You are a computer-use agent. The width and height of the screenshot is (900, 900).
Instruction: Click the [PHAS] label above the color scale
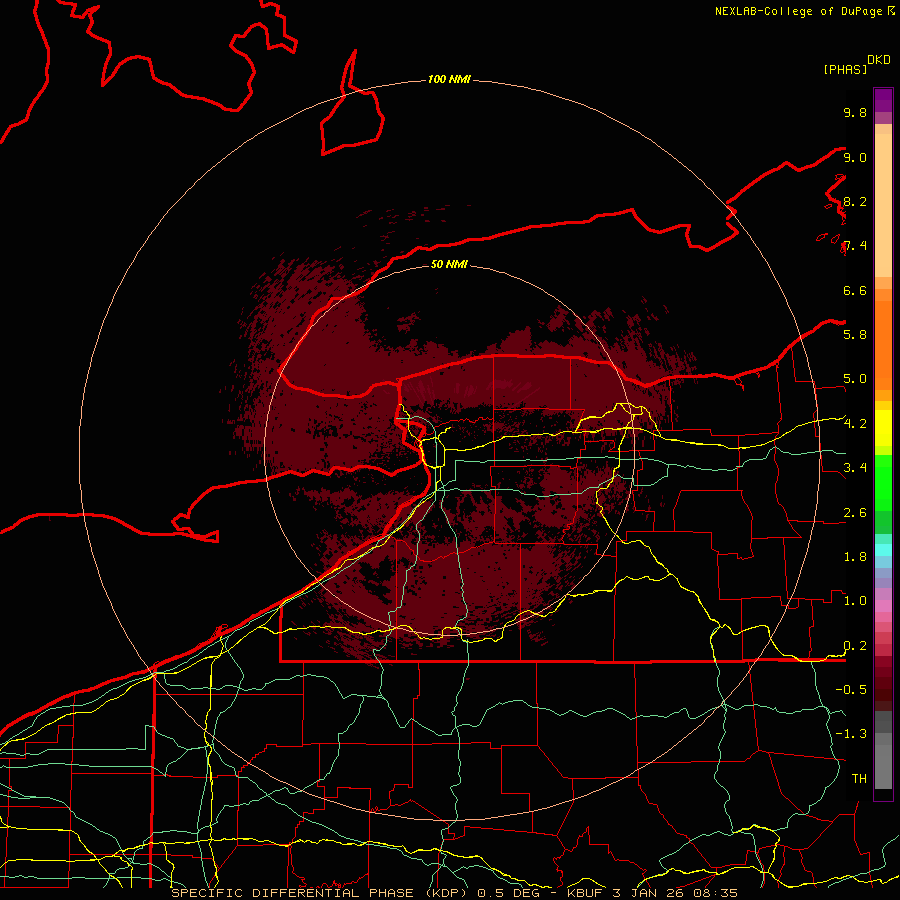[x=845, y=69]
